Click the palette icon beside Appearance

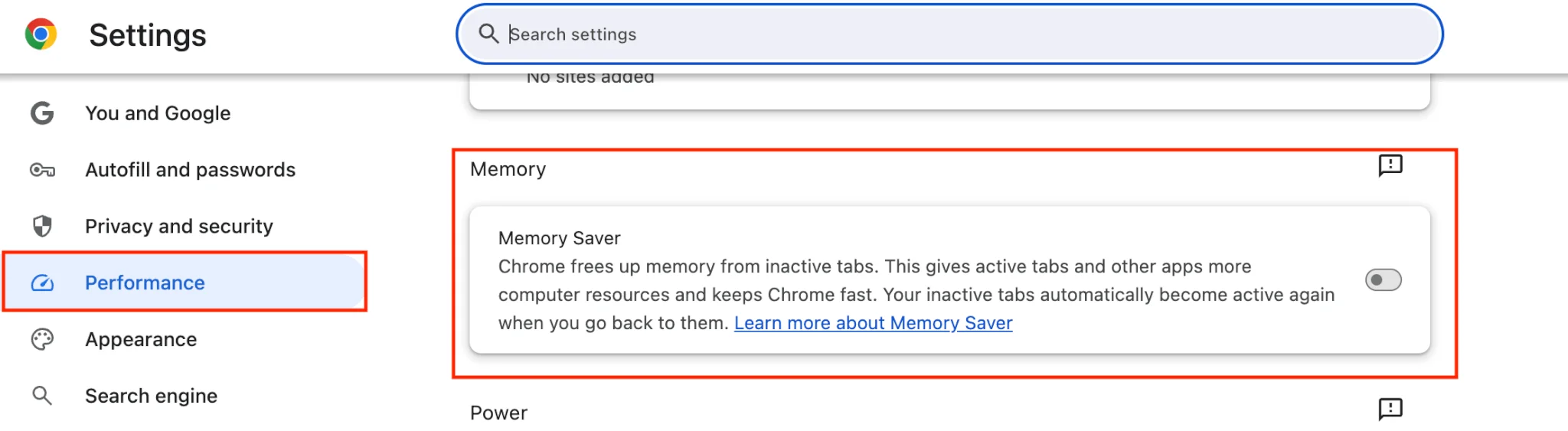tap(42, 339)
